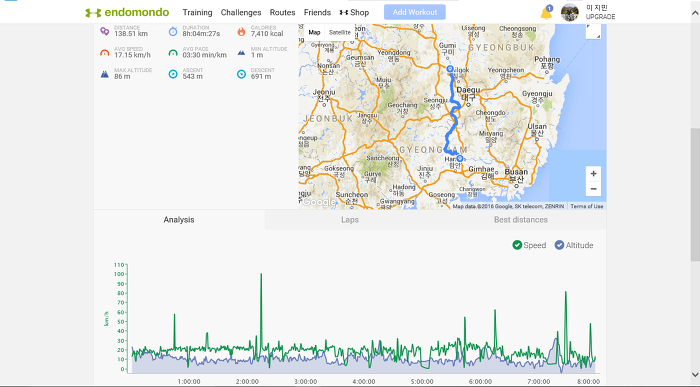Zoom out on the map
Viewport: 700px width, 387px height.
pyautogui.click(x=593, y=189)
